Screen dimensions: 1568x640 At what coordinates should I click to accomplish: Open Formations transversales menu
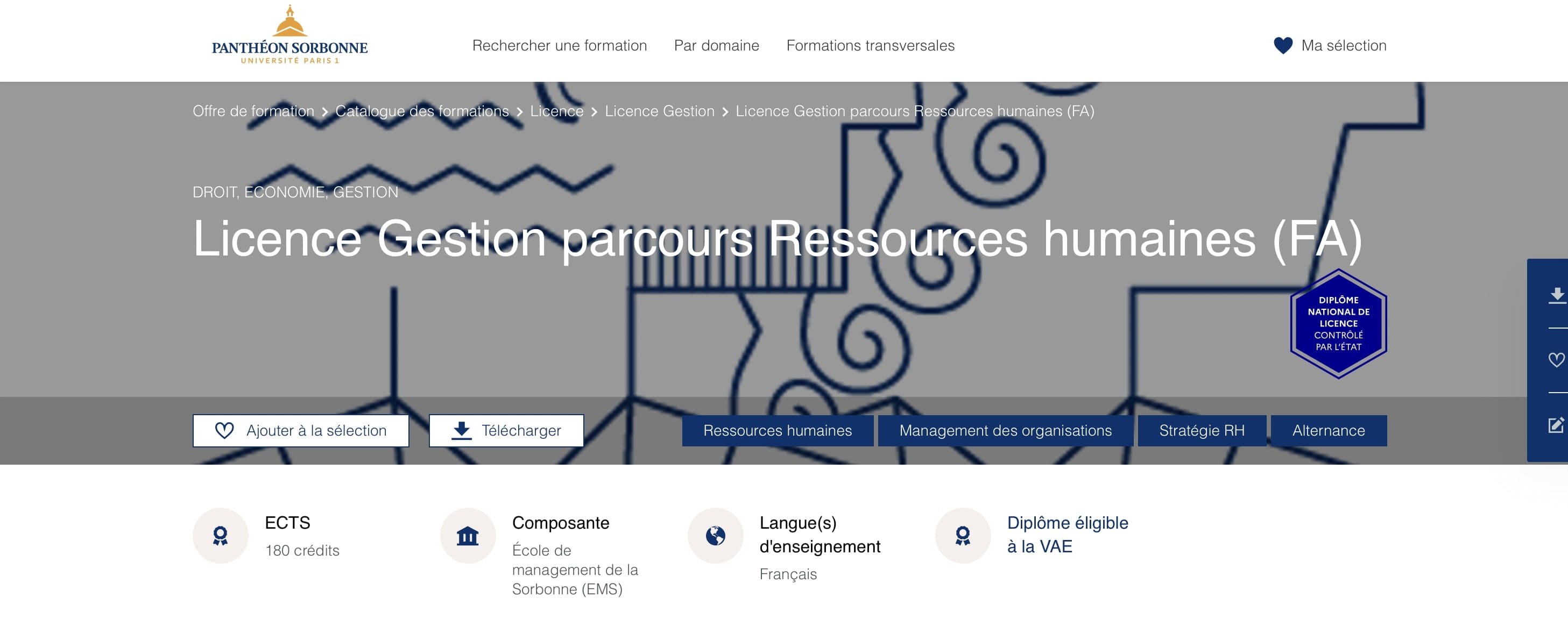pyautogui.click(x=871, y=46)
